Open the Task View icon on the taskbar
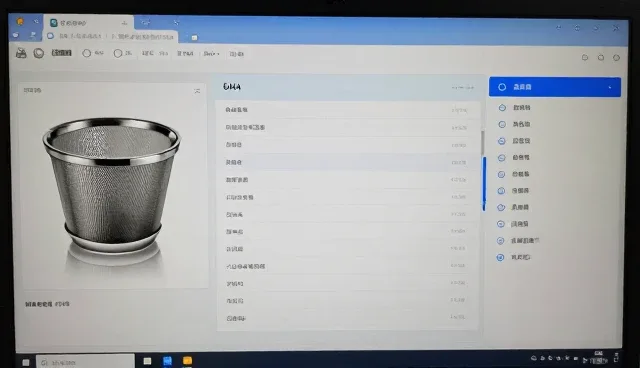The image size is (640, 368). tap(147, 361)
